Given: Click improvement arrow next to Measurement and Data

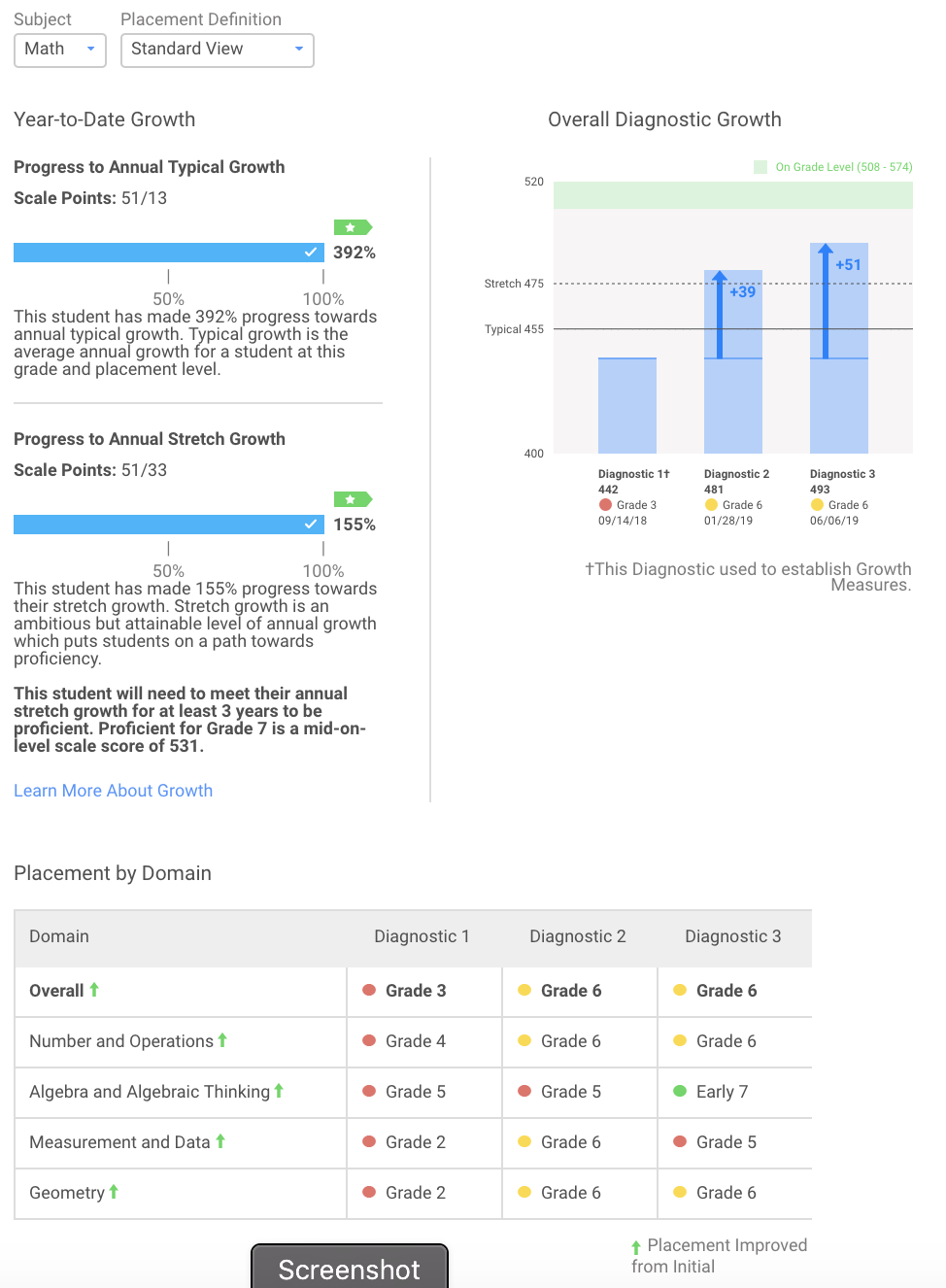Looking at the screenshot, I should point(220,1141).
